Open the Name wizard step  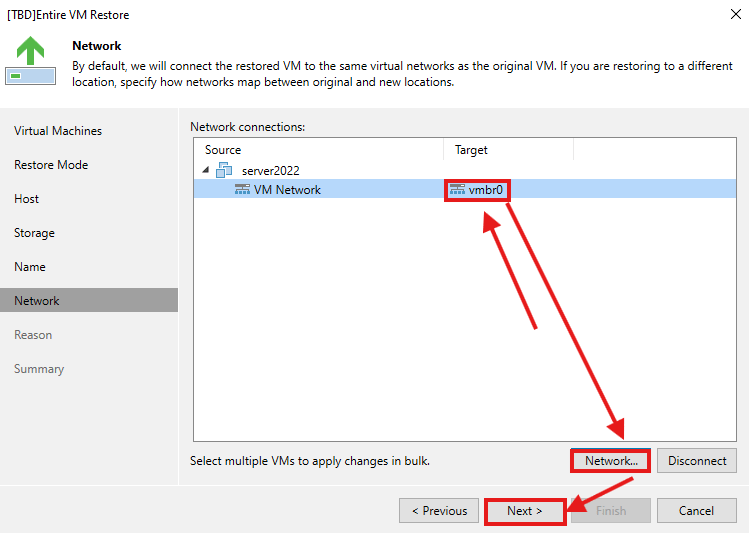pos(30,267)
